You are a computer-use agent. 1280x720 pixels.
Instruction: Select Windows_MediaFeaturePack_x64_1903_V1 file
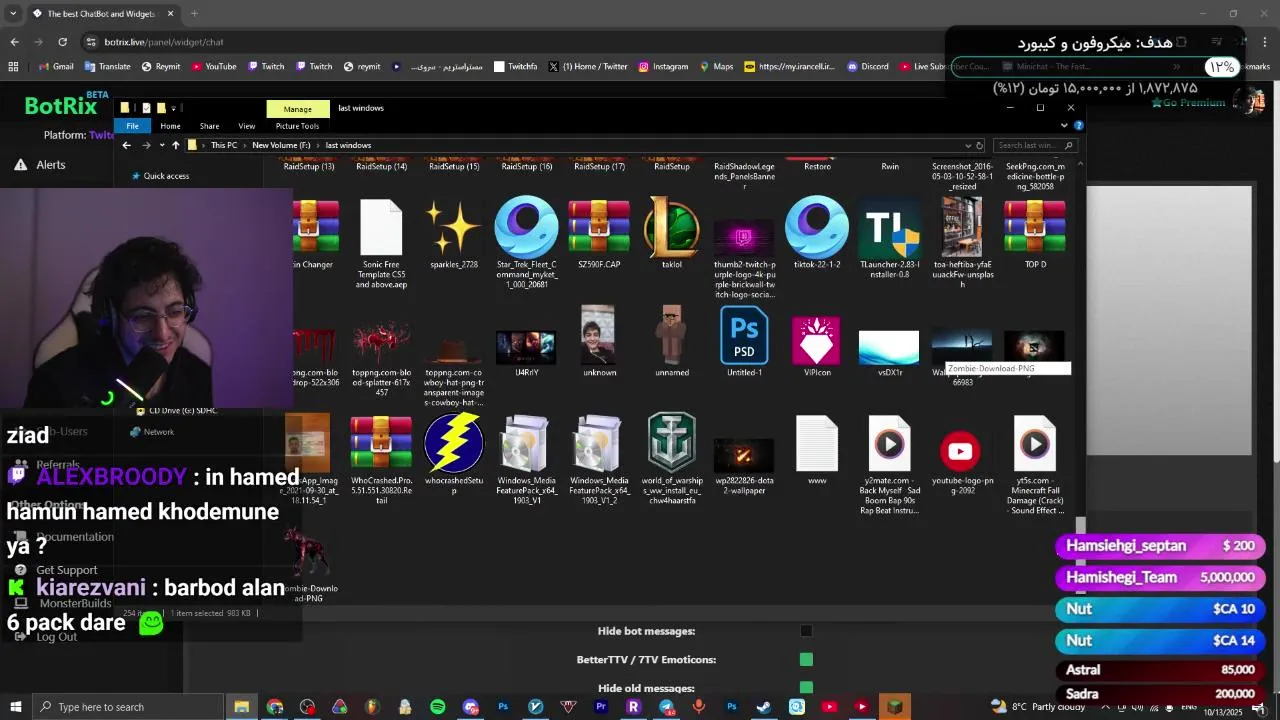(526, 460)
